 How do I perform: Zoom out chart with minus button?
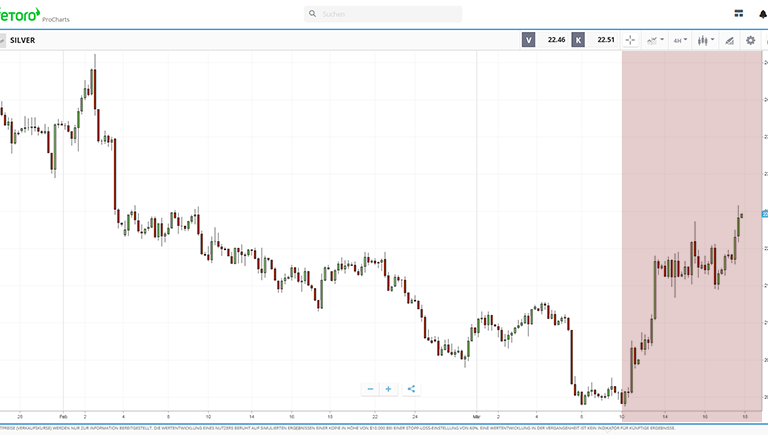(x=370, y=388)
